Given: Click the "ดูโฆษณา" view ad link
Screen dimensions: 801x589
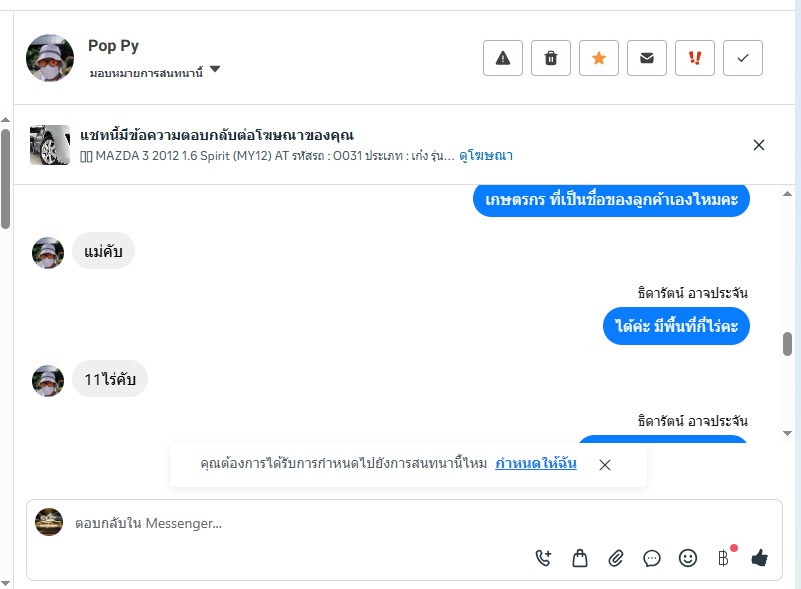Looking at the screenshot, I should (486, 156).
